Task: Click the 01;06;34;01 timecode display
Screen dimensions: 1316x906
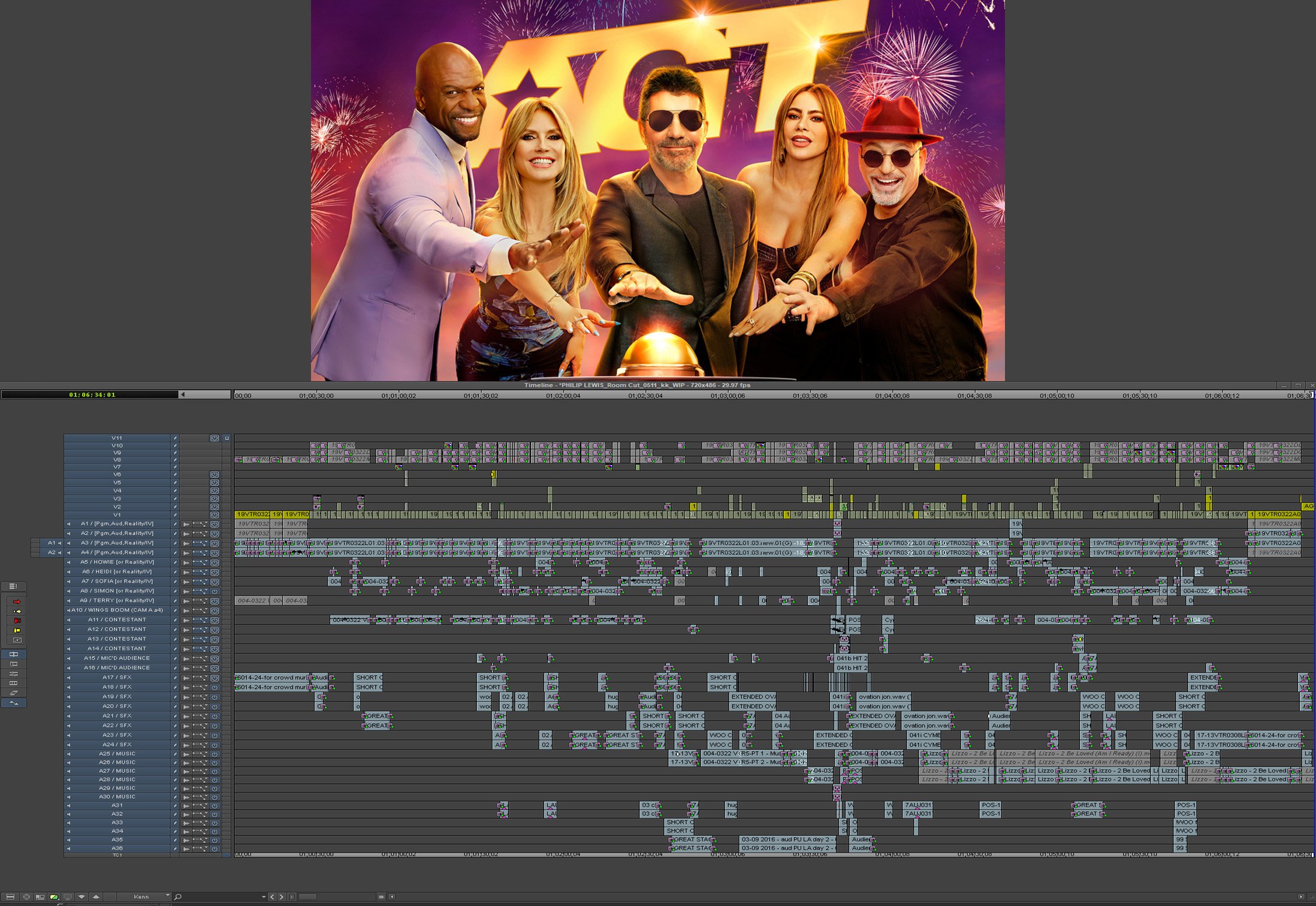Action: pos(91,395)
